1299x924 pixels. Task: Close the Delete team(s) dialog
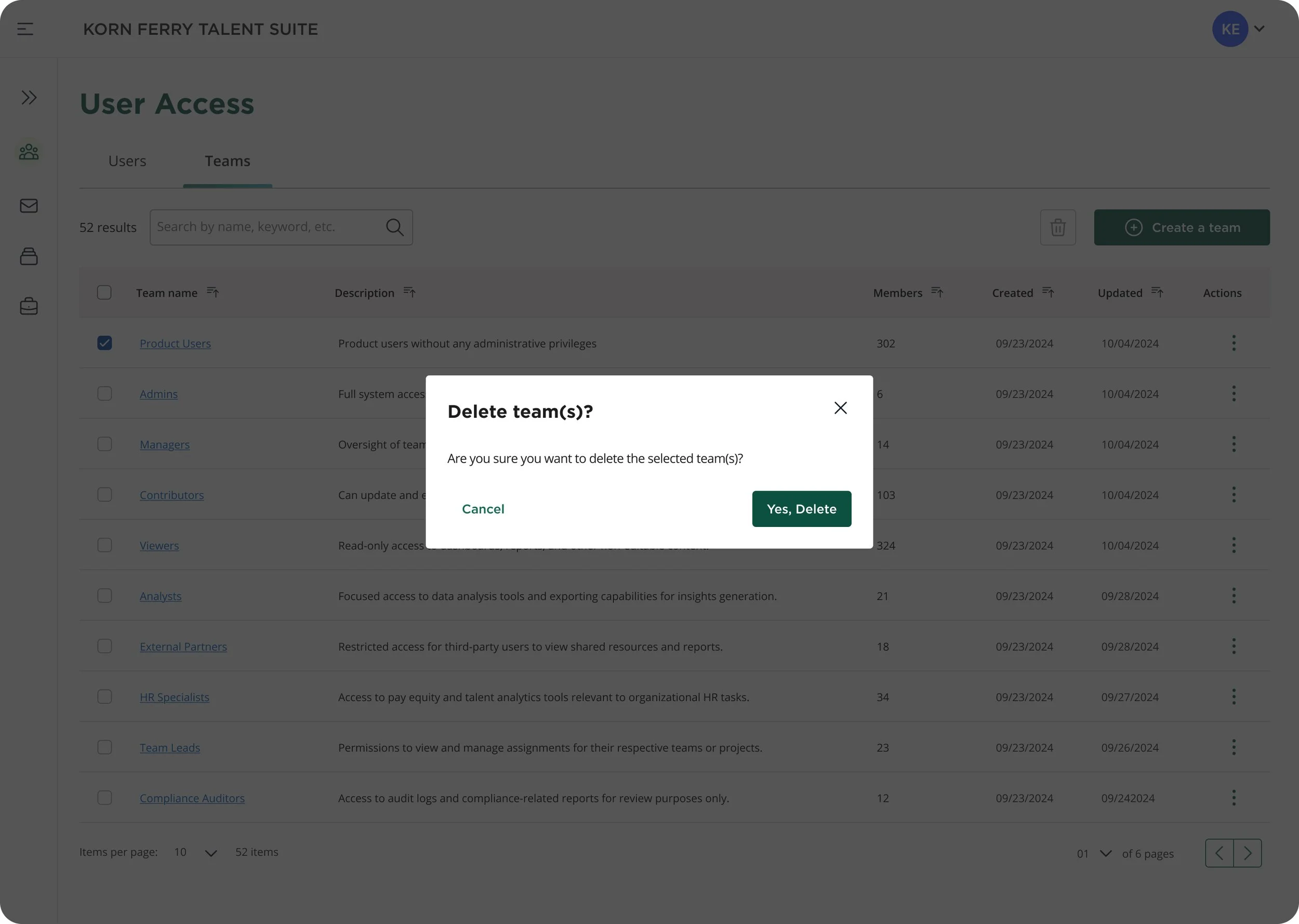[x=840, y=408]
